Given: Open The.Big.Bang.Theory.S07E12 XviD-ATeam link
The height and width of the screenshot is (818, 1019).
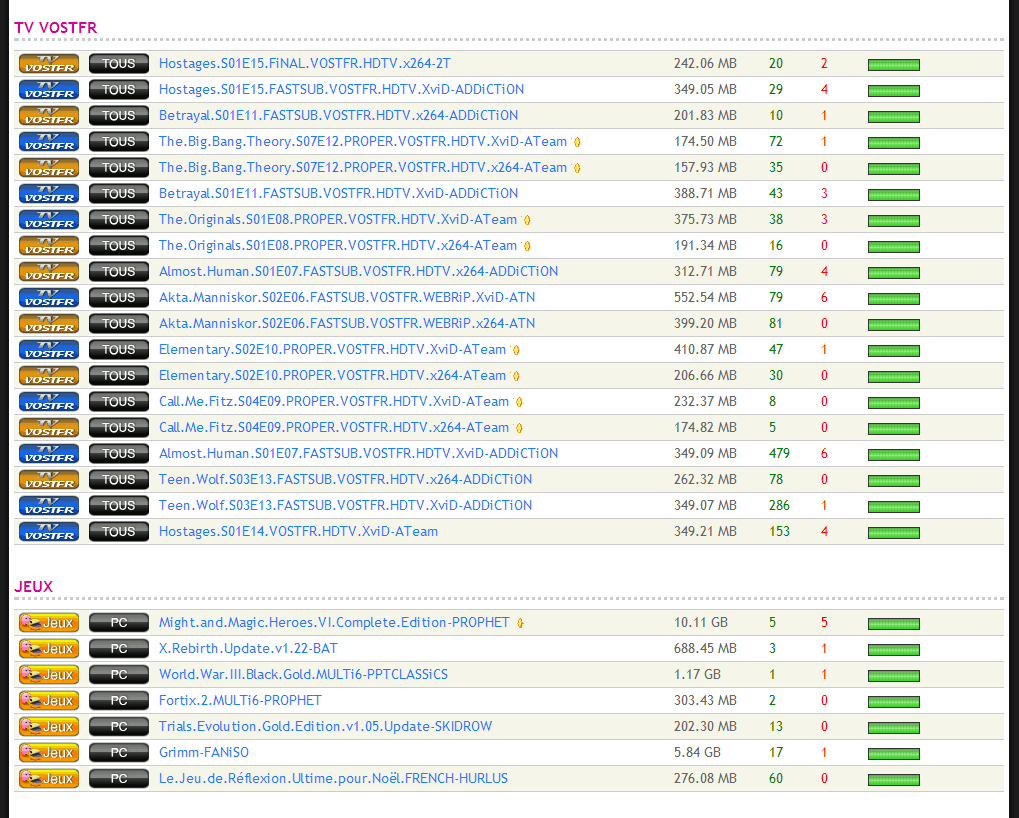Looking at the screenshot, I should click(x=363, y=142).
